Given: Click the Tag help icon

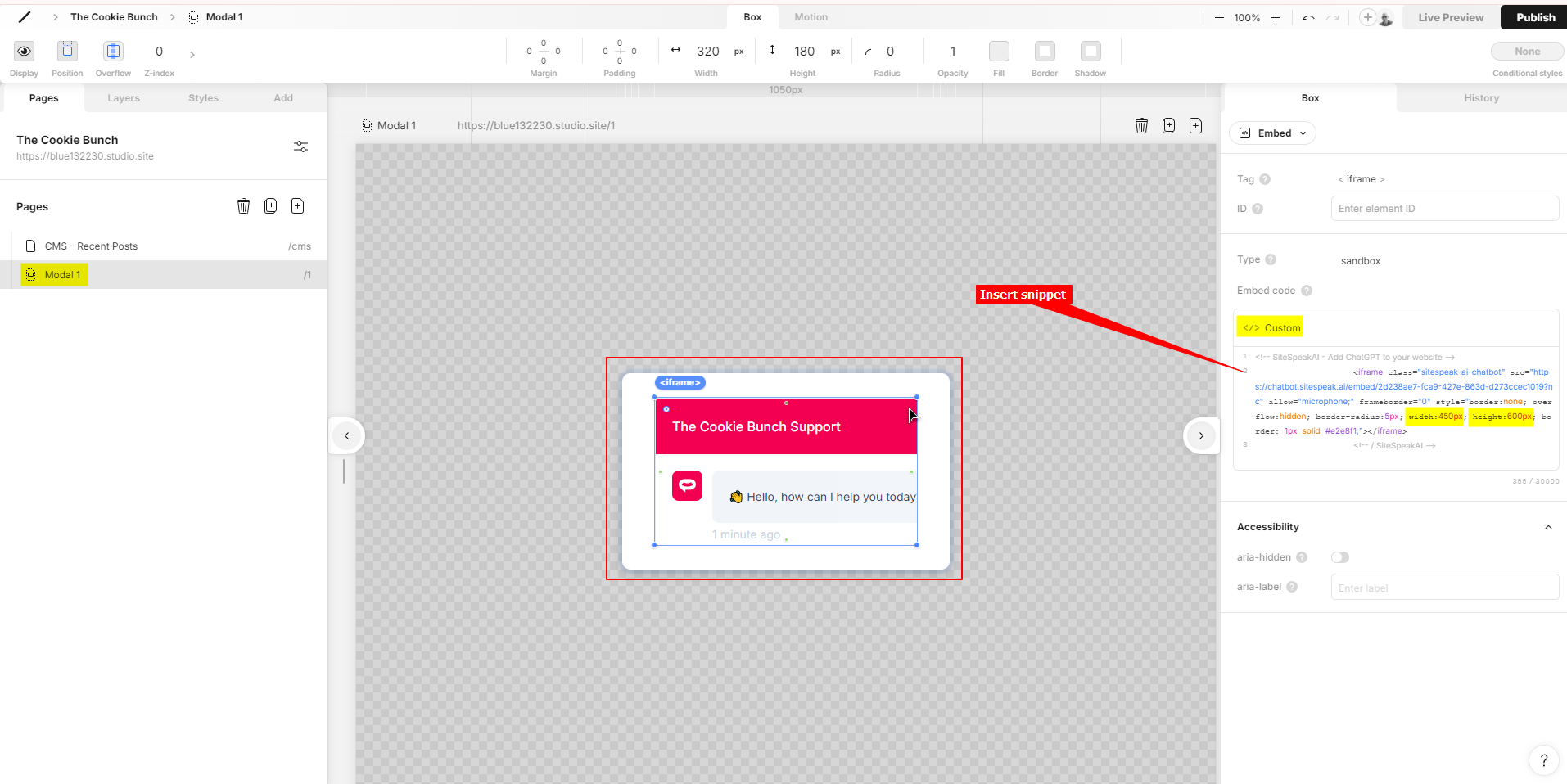Looking at the screenshot, I should click(x=1265, y=179).
